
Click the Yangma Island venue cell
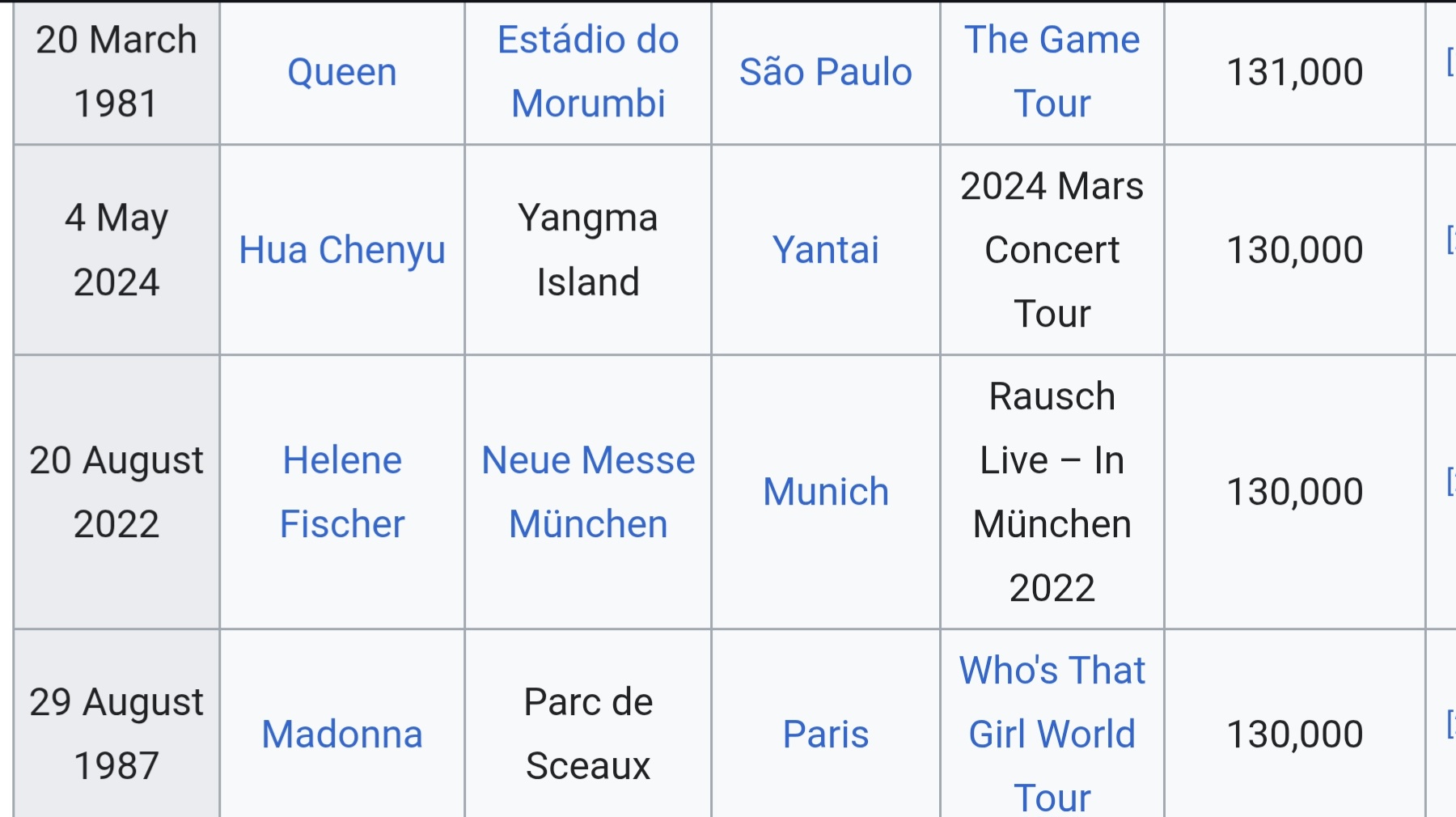click(x=588, y=250)
